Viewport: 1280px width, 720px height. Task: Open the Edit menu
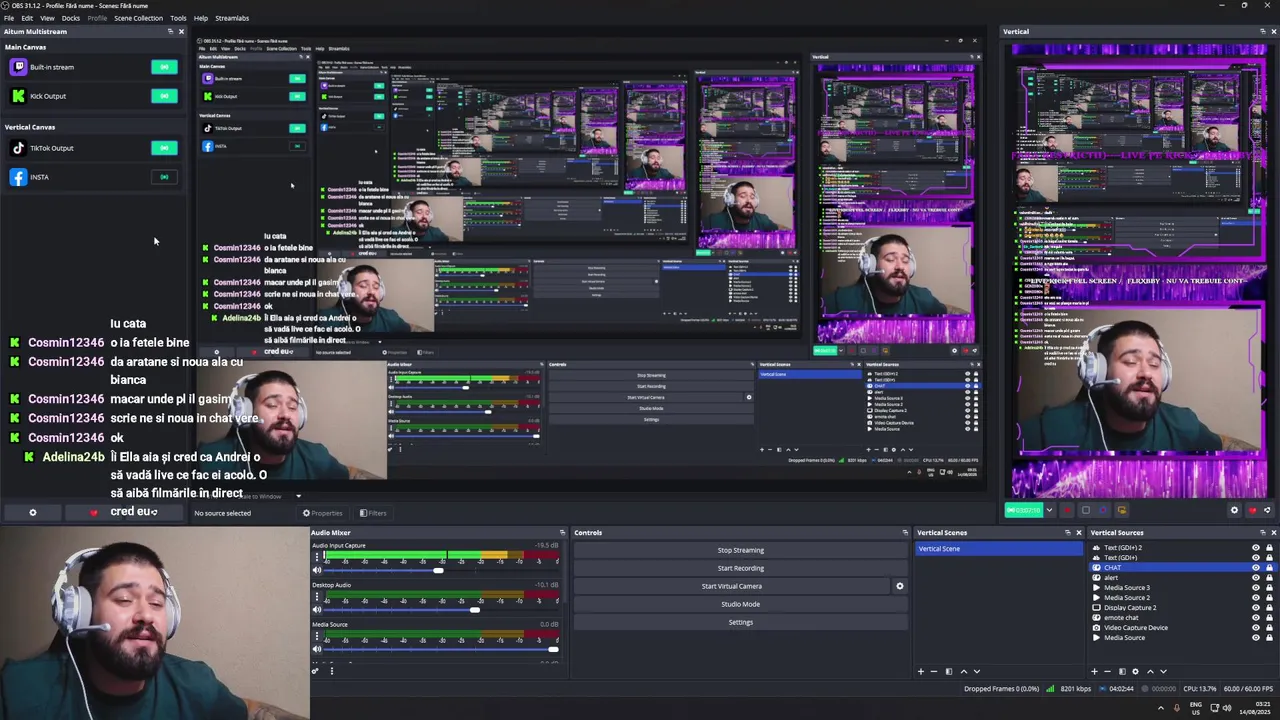point(27,18)
